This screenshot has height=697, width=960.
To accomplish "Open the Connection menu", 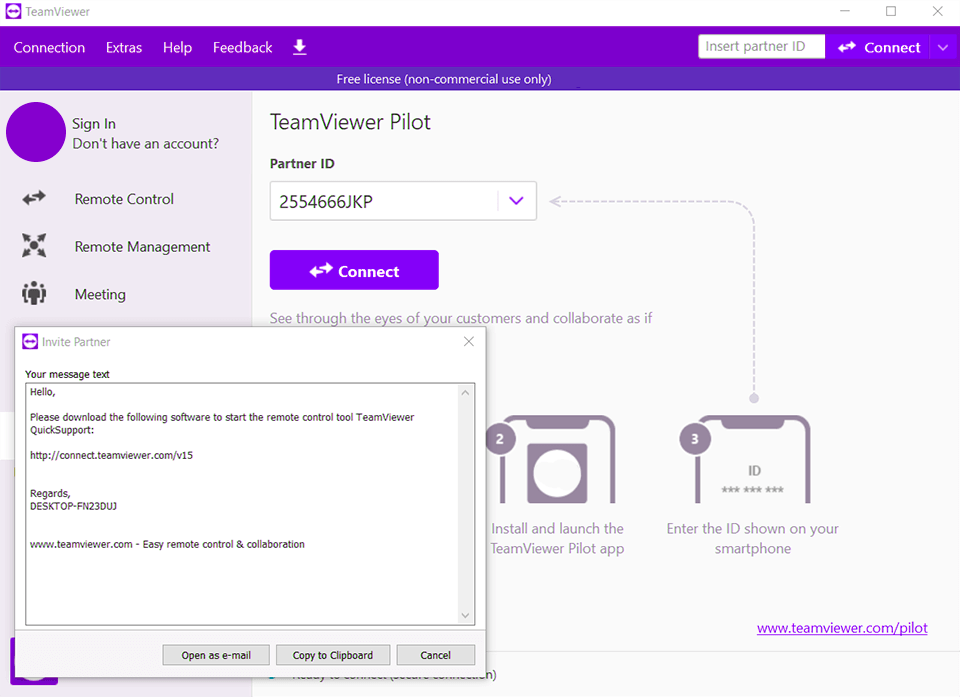I will (49, 47).
